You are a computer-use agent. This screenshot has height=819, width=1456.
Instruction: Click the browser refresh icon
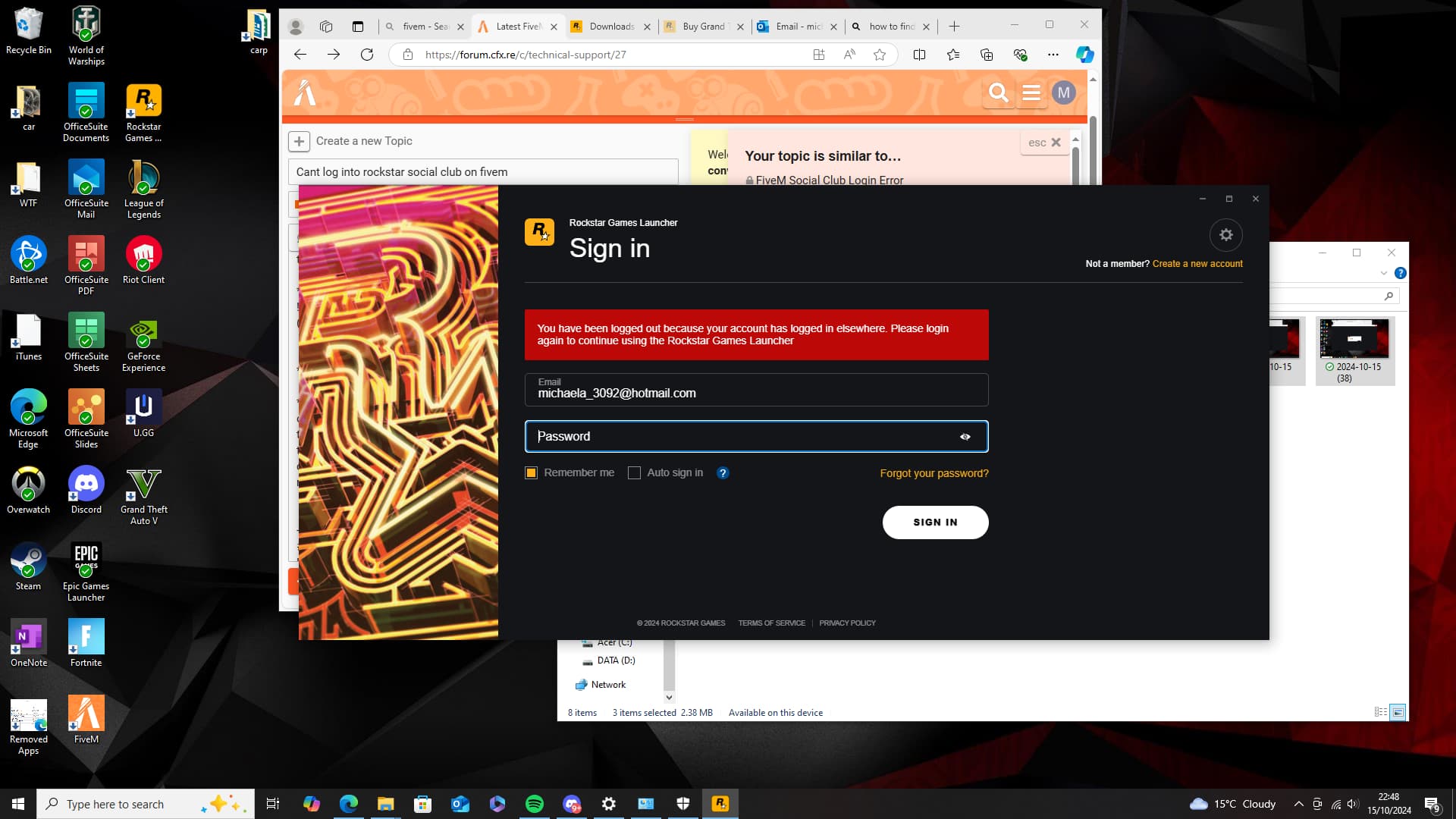pyautogui.click(x=367, y=55)
